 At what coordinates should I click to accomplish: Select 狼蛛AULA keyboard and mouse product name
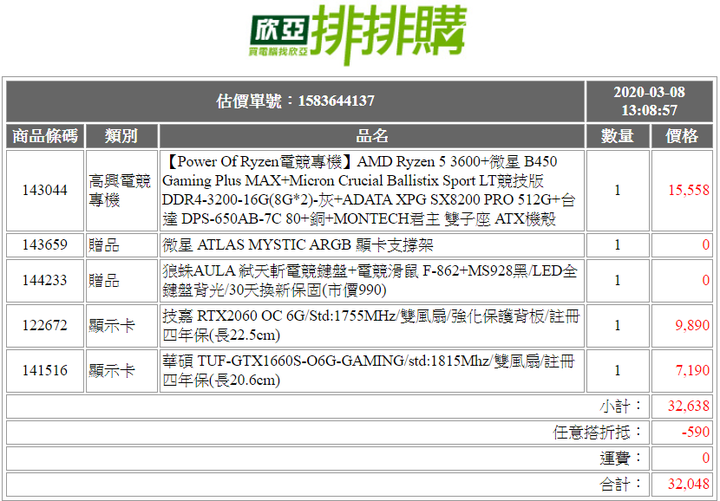(370, 280)
